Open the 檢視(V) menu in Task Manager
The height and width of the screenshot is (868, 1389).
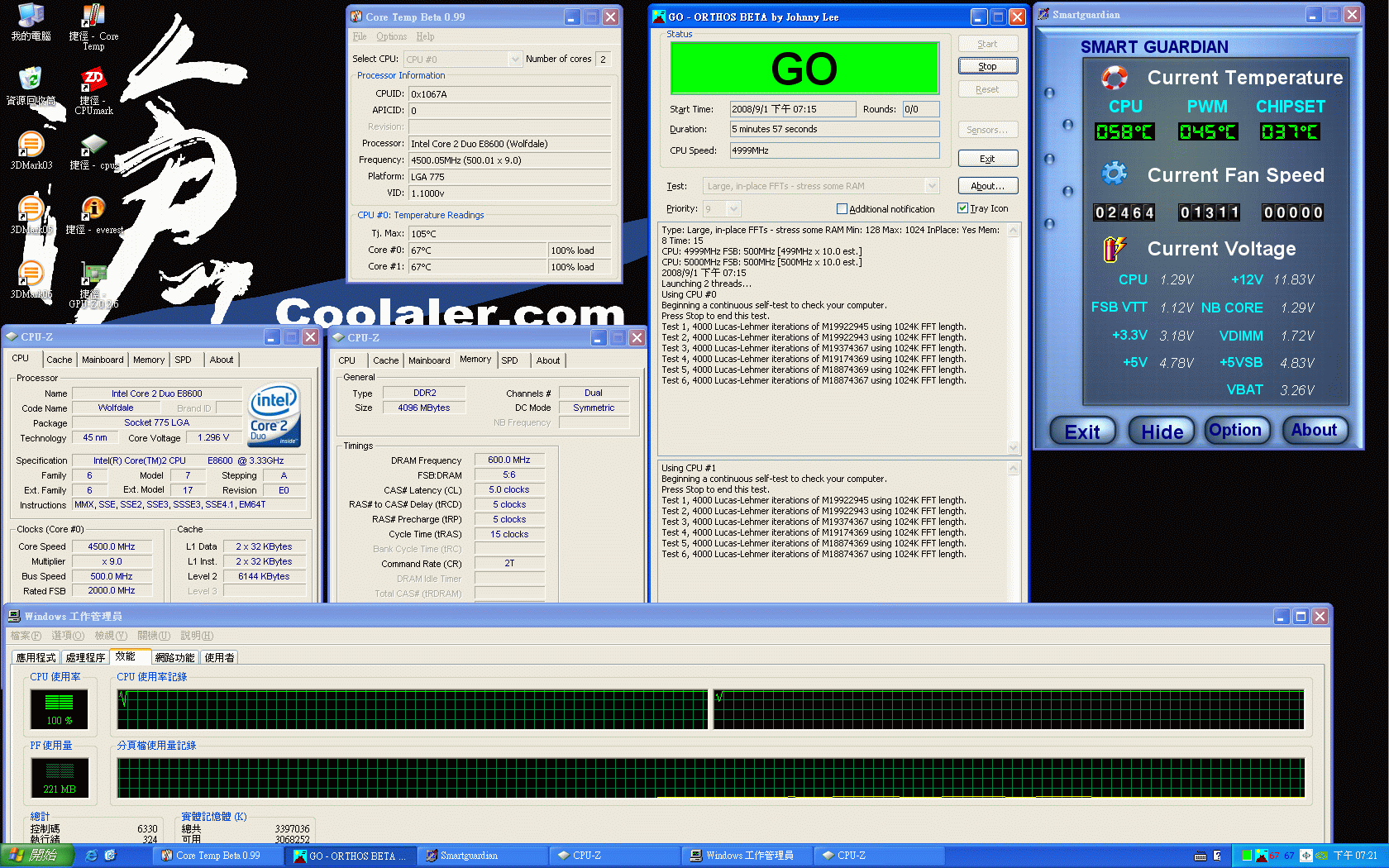(111, 636)
